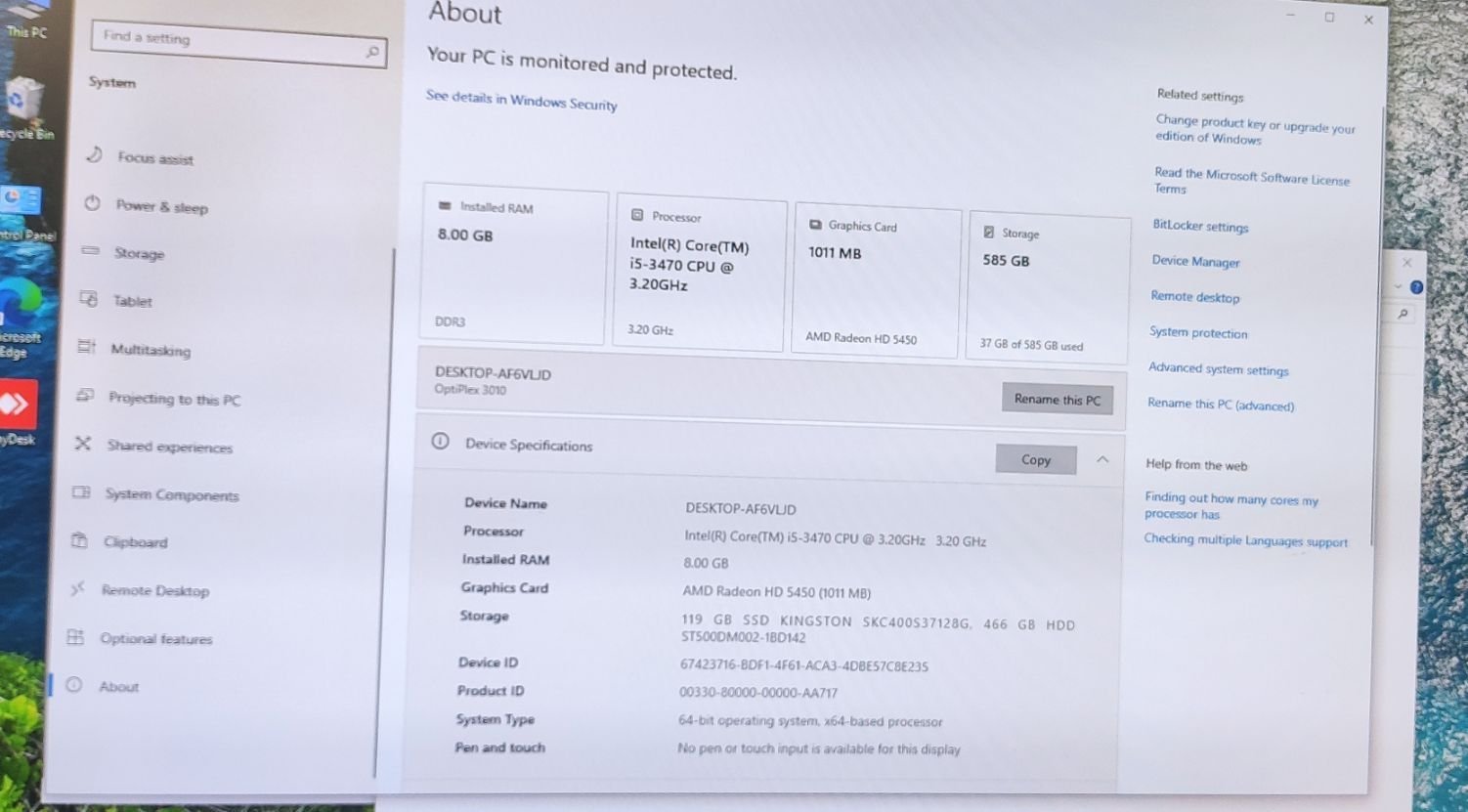Click the System heading in the sidebar
Image resolution: width=1468 pixels, height=812 pixels.
pos(111,82)
